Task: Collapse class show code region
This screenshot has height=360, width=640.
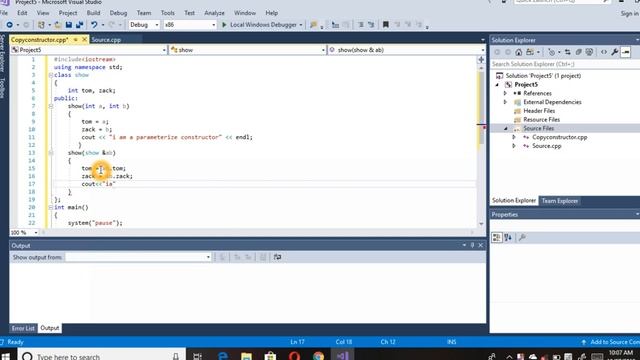Action: tap(51, 75)
